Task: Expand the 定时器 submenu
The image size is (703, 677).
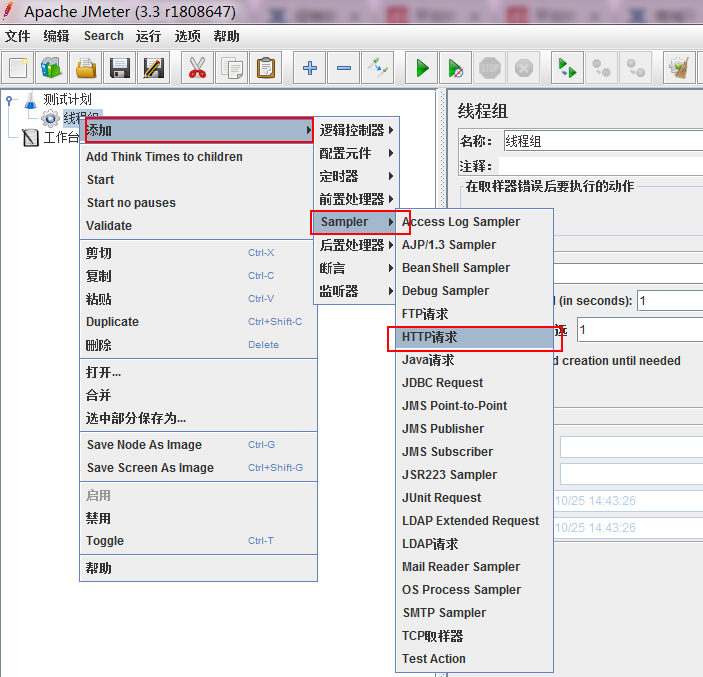Action: 355,176
